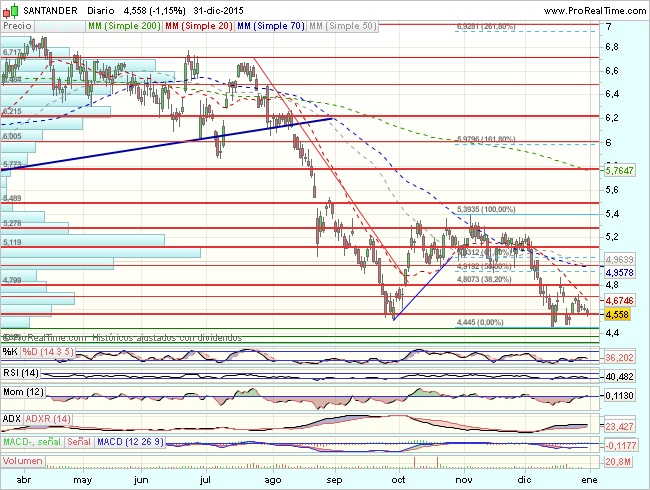Click the 5,489 volume profile level
The image size is (650, 490).
[12, 198]
